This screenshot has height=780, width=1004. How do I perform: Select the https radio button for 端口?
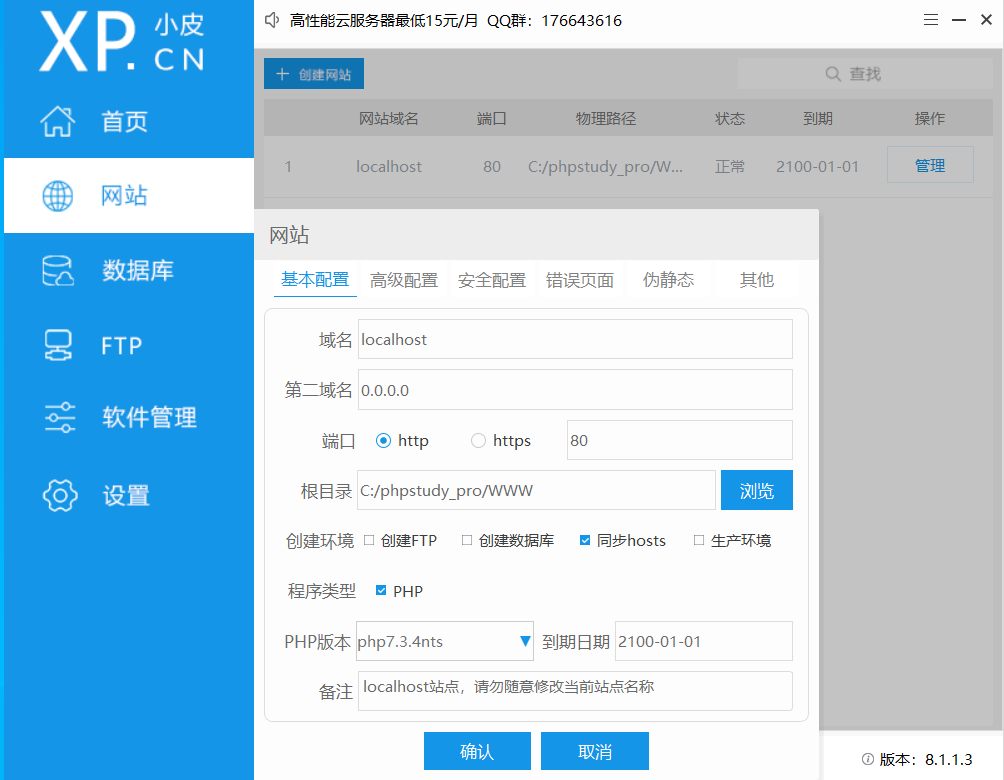[478, 440]
